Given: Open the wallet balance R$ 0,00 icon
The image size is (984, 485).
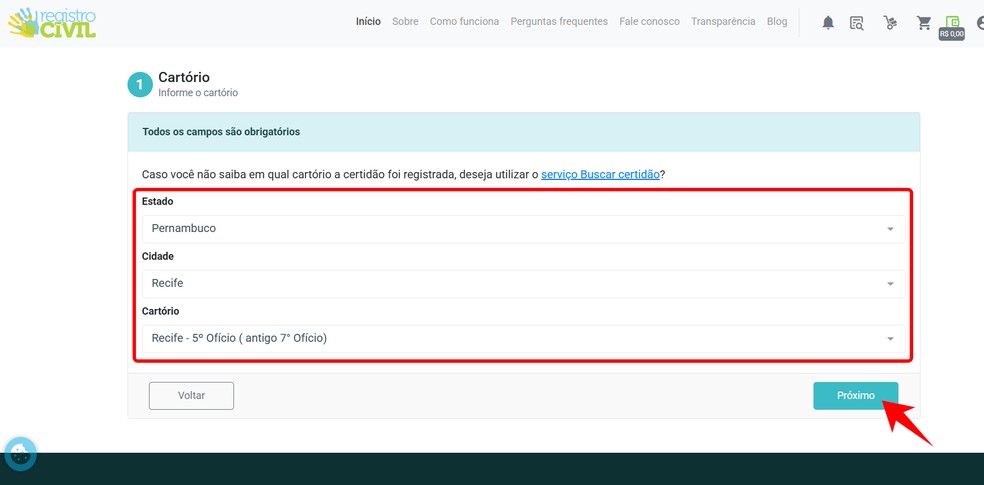Looking at the screenshot, I should click(x=952, y=28).
